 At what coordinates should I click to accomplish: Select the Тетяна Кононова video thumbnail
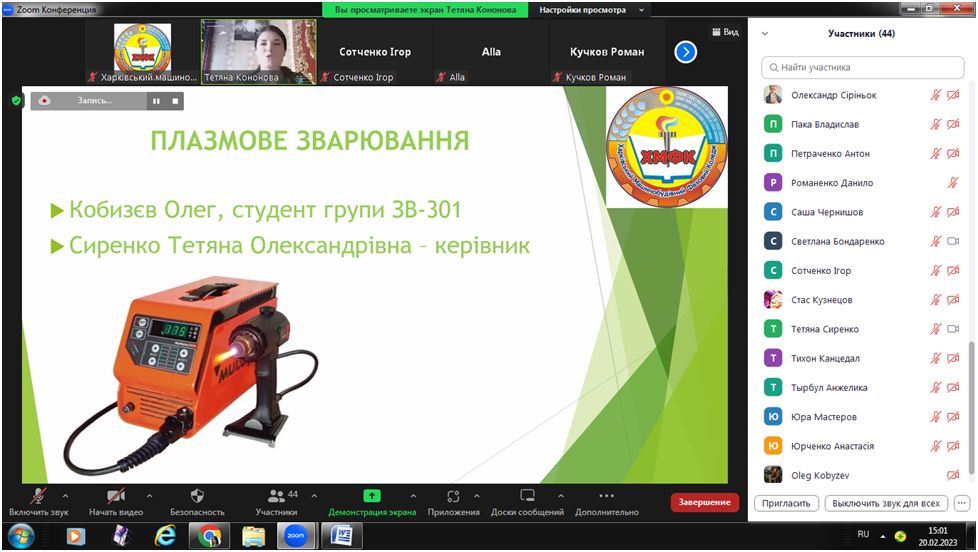[x=259, y=52]
